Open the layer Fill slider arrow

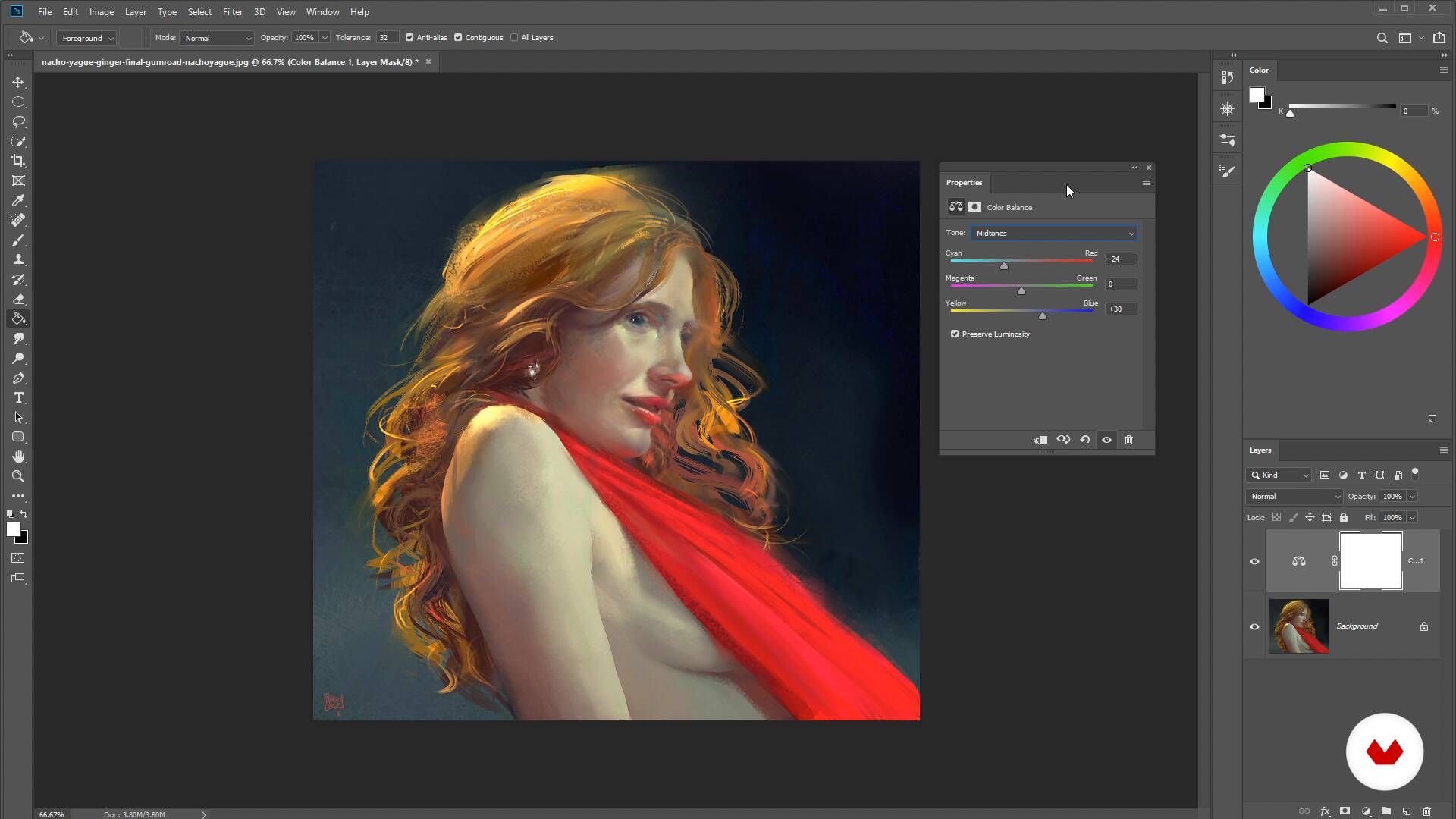pyautogui.click(x=1412, y=518)
